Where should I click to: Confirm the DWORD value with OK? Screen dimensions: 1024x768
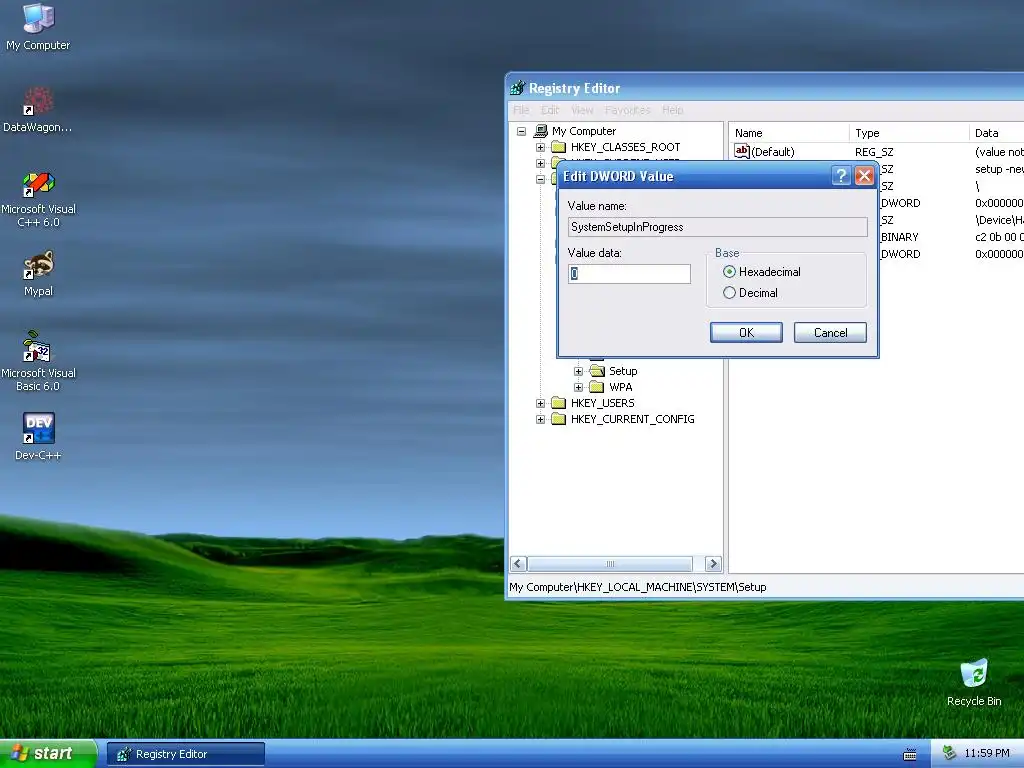click(746, 332)
